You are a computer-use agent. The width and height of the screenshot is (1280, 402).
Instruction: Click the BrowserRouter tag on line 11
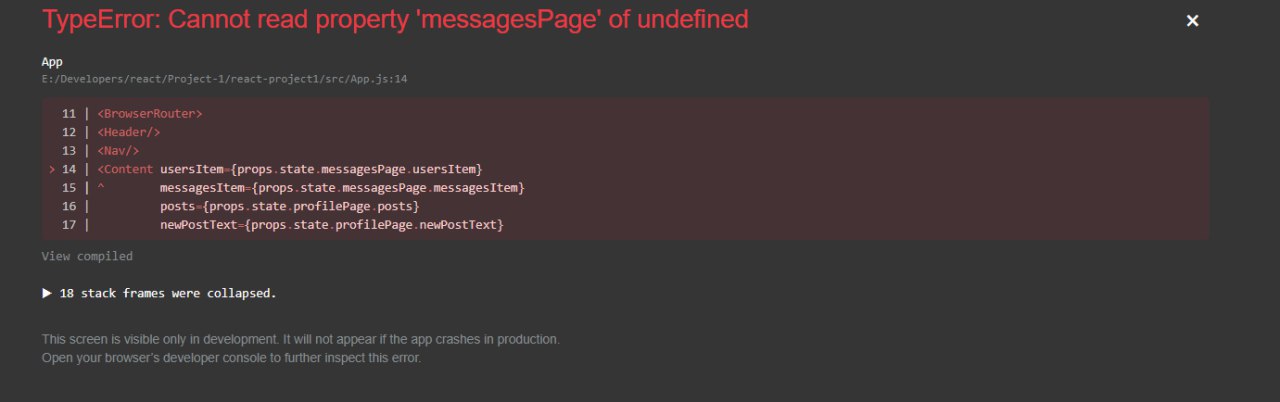pos(150,113)
